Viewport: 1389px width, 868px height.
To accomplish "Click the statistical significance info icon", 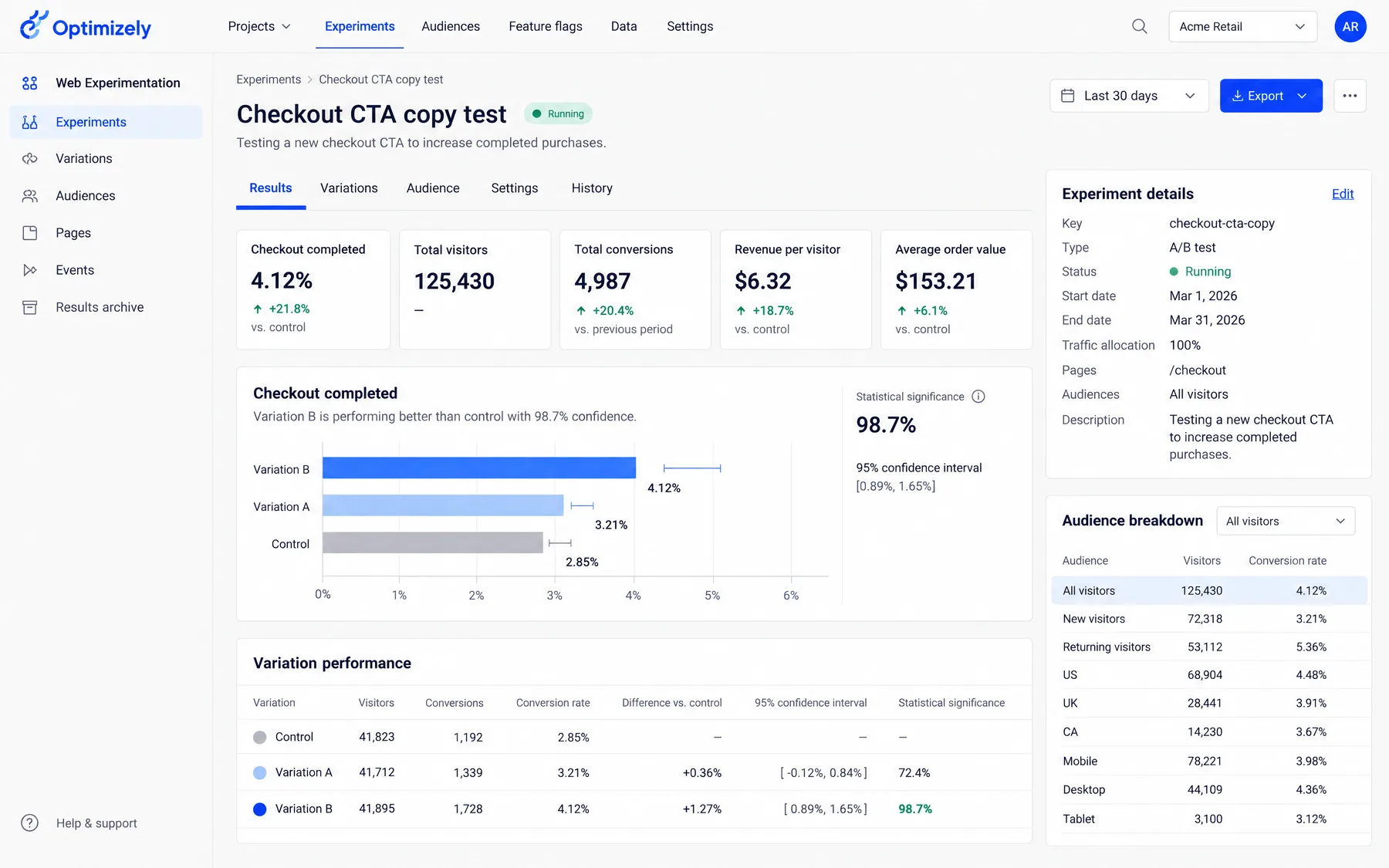I will pos(978,397).
